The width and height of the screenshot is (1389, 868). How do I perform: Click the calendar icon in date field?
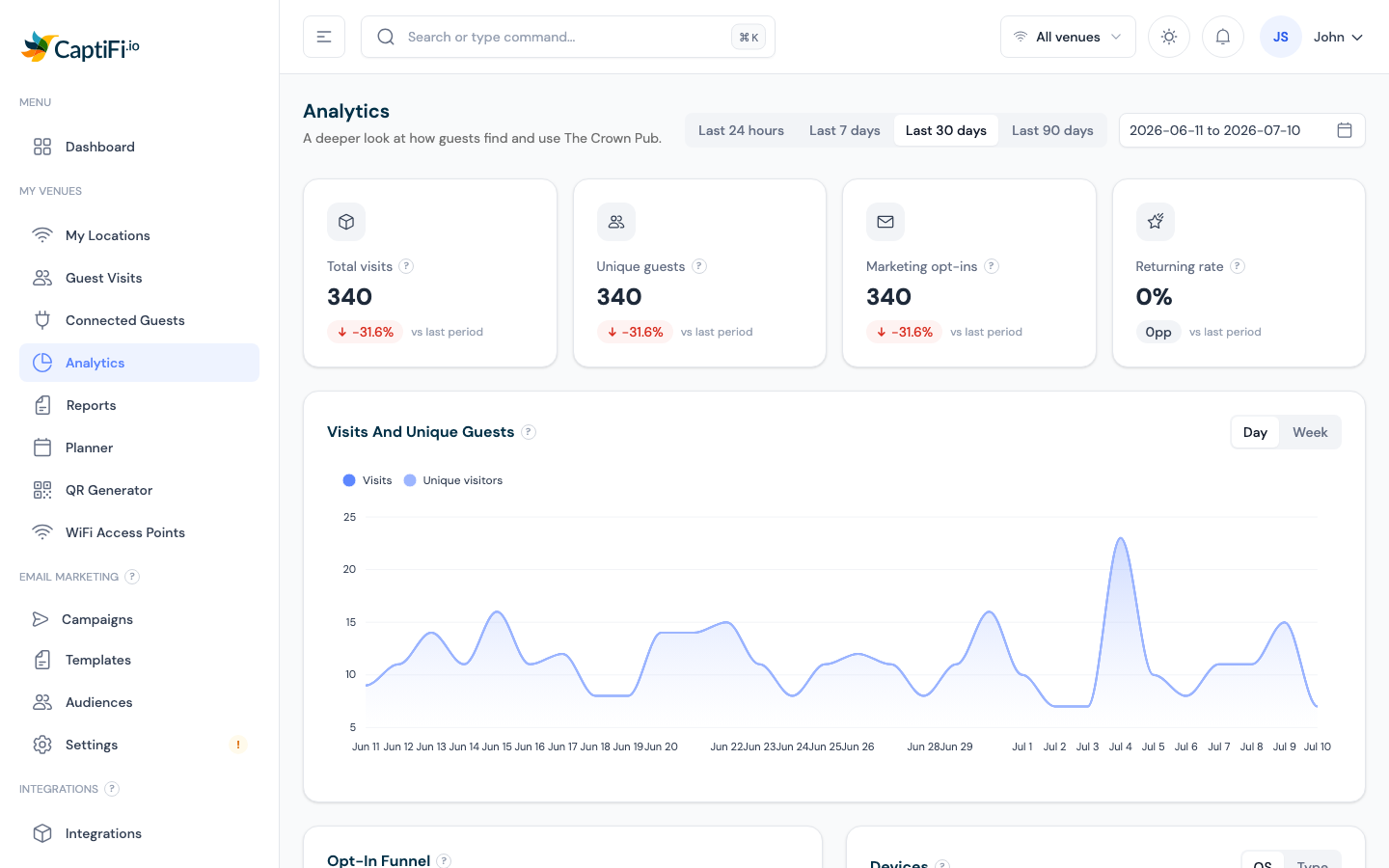[1345, 130]
